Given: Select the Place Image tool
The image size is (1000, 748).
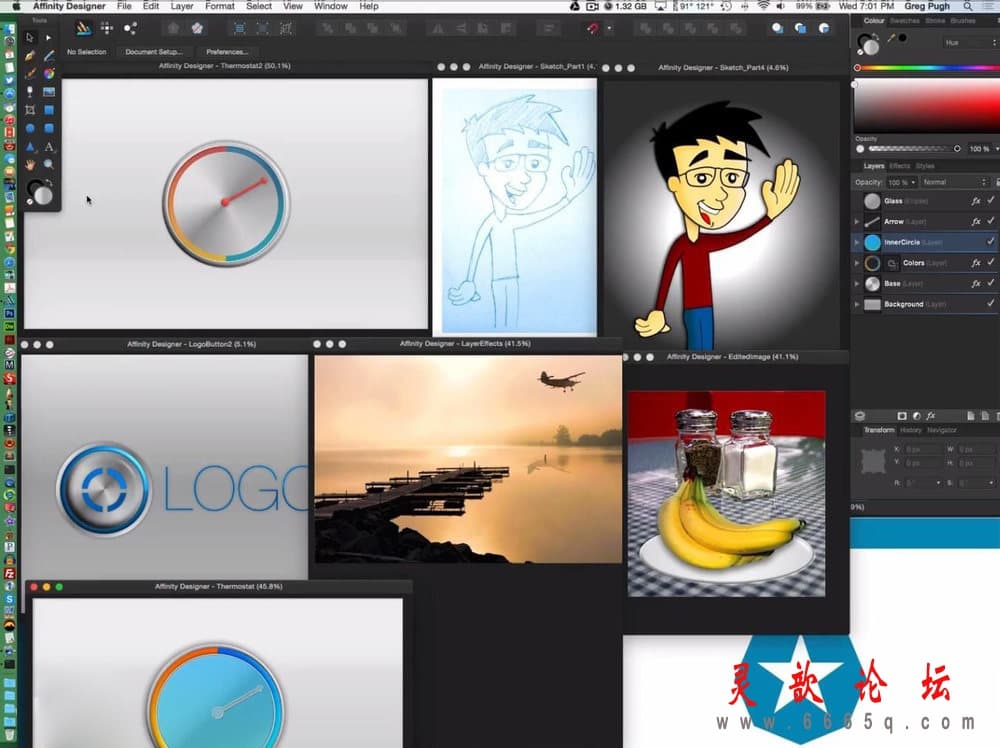Looking at the screenshot, I should (48, 92).
